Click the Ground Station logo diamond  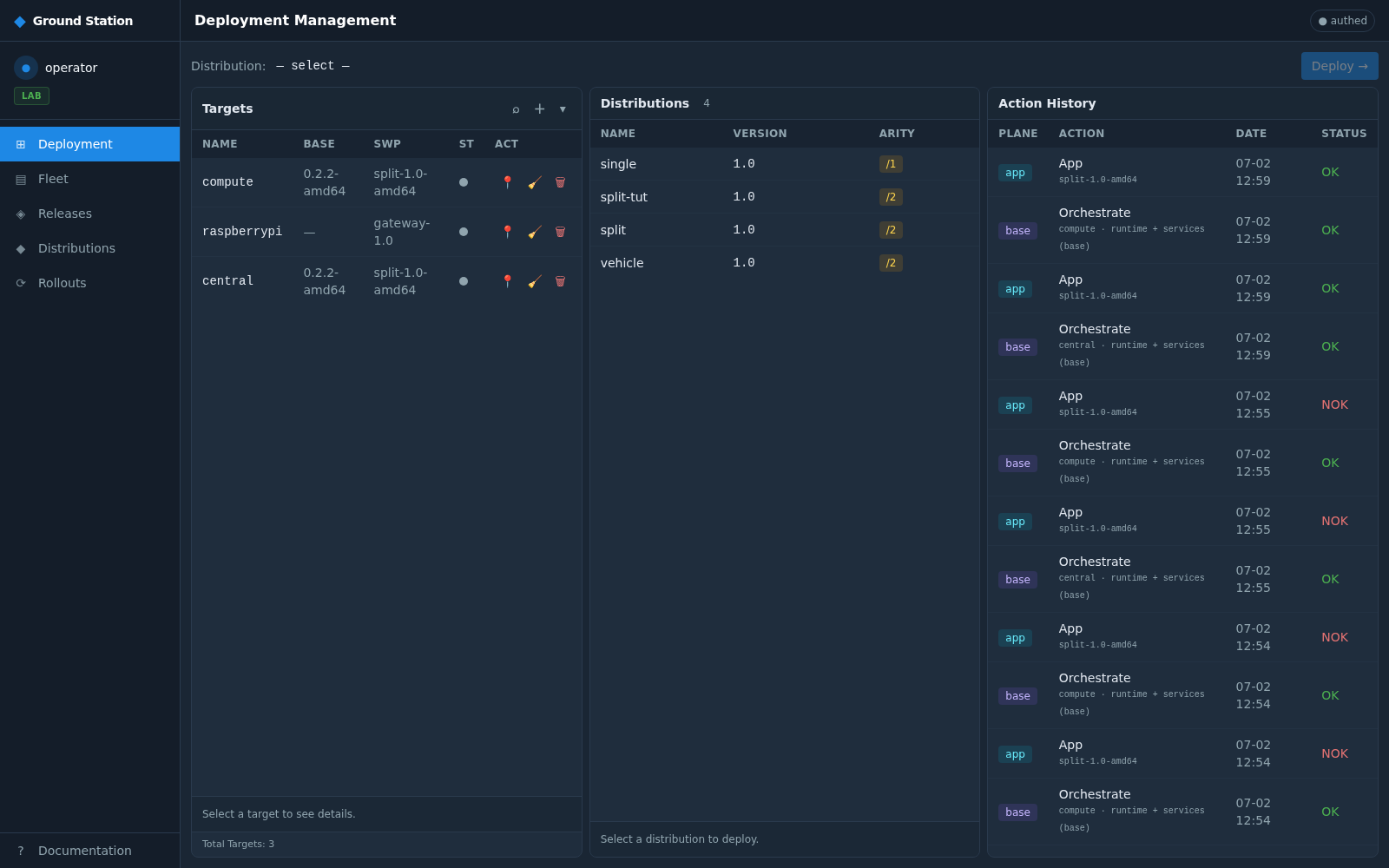click(20, 21)
